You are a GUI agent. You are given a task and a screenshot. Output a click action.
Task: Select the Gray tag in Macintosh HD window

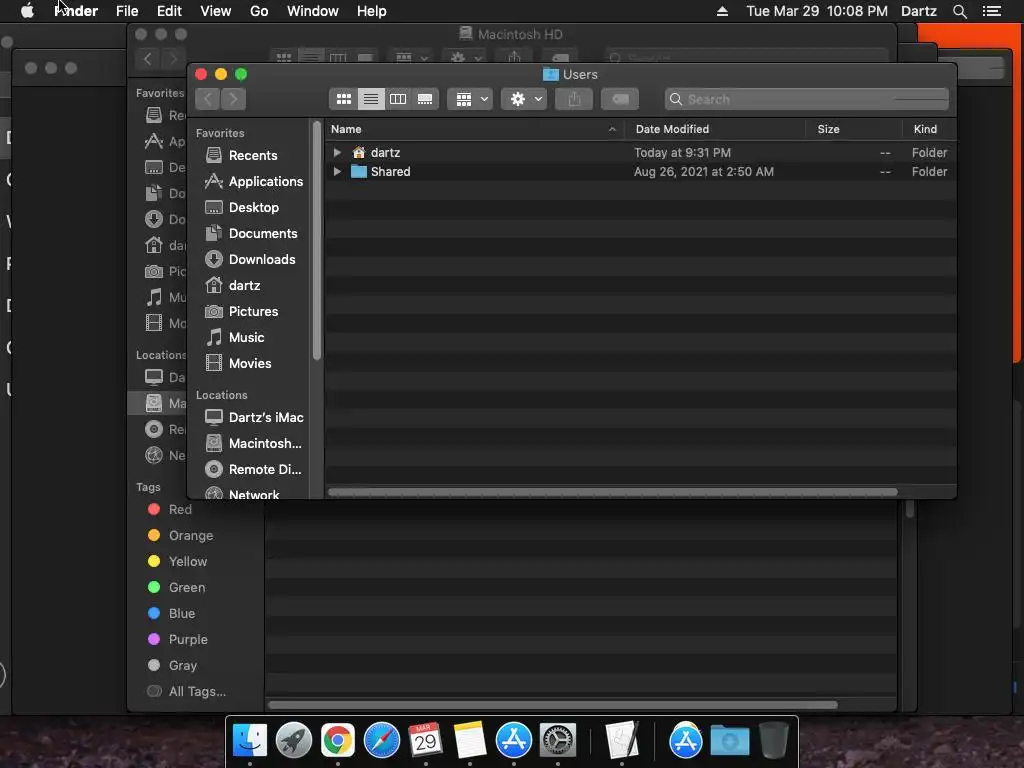tap(172, 665)
